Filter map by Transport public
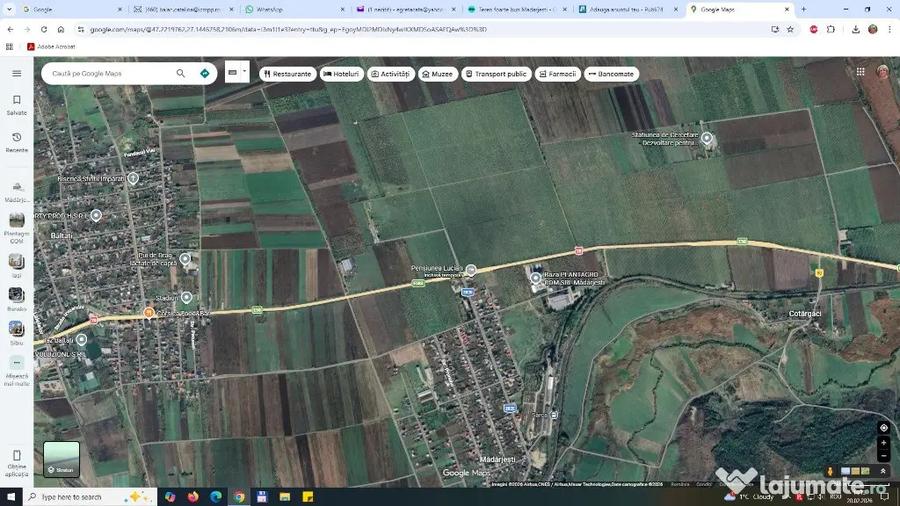The image size is (900, 506). tap(496, 74)
